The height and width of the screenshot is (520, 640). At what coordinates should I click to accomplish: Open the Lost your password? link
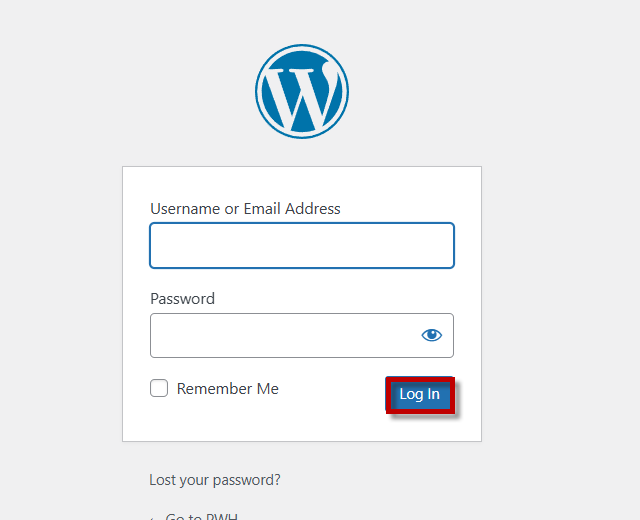point(214,480)
